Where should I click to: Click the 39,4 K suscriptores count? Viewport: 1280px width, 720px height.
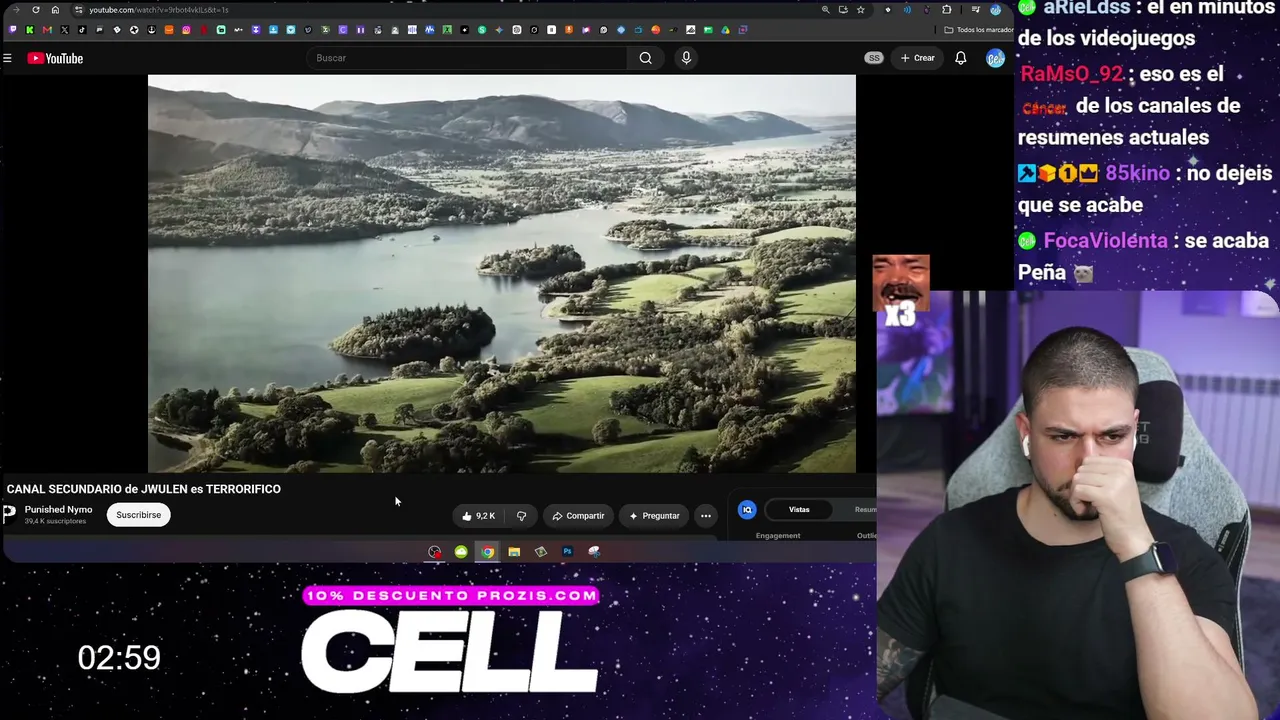[55, 521]
